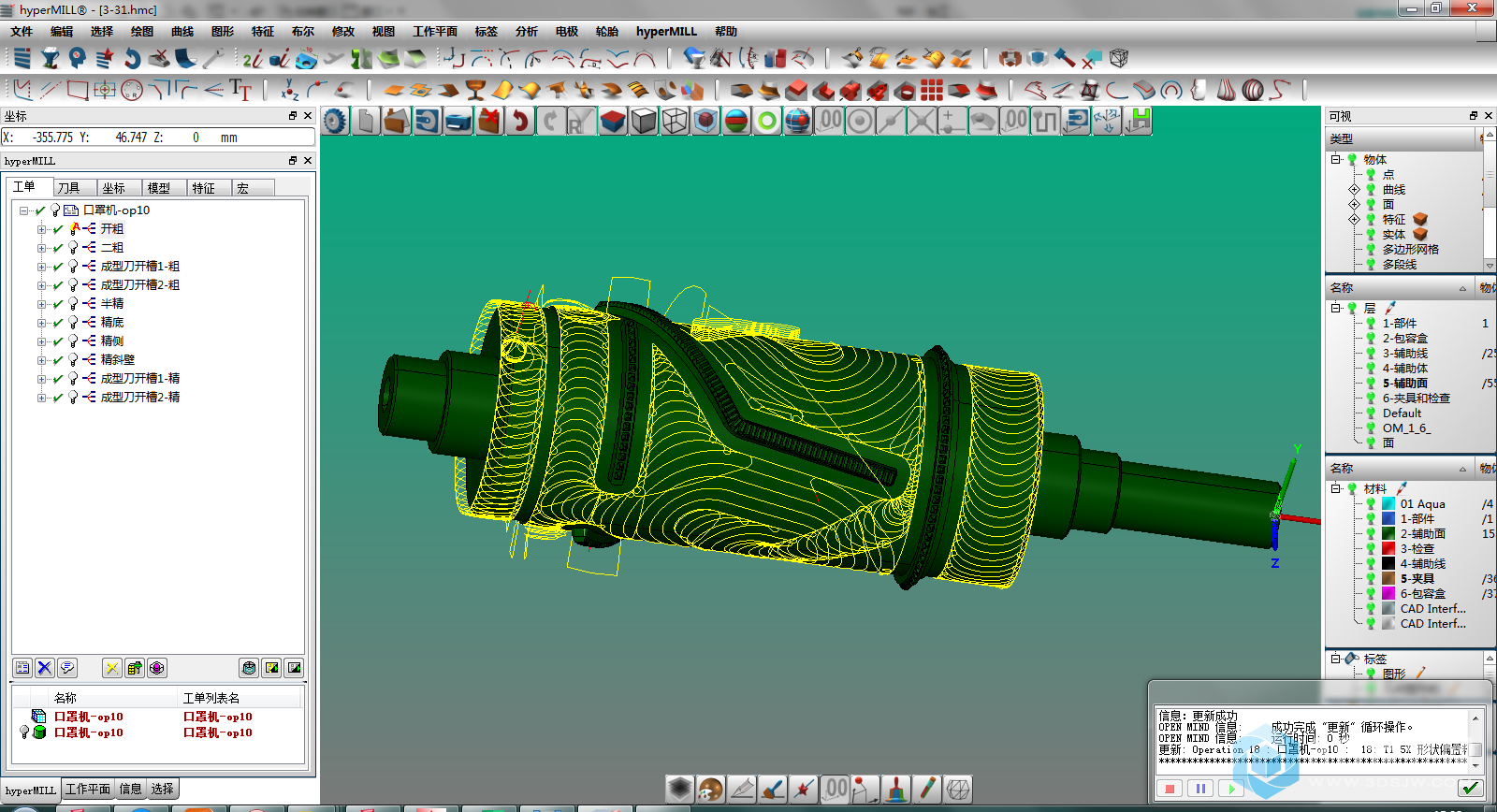Toggle light bulb visibility for 二粗 job
The width and height of the screenshot is (1497, 812).
tap(74, 247)
